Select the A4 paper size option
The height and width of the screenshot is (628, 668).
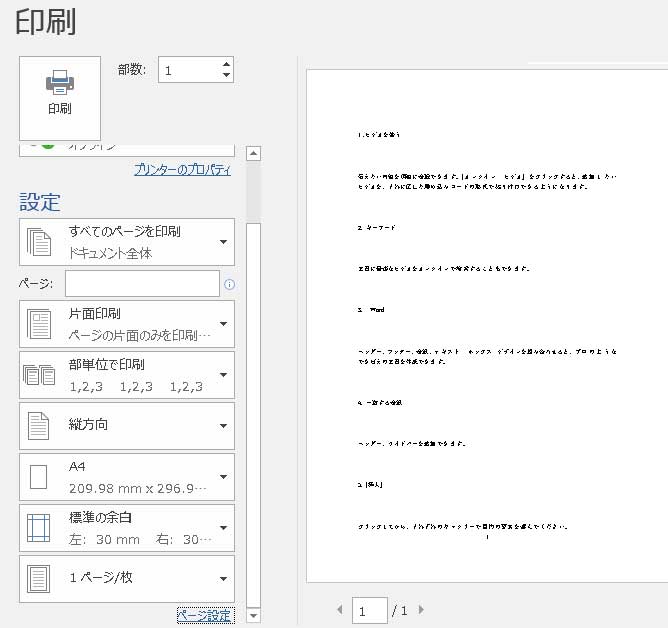coord(127,477)
